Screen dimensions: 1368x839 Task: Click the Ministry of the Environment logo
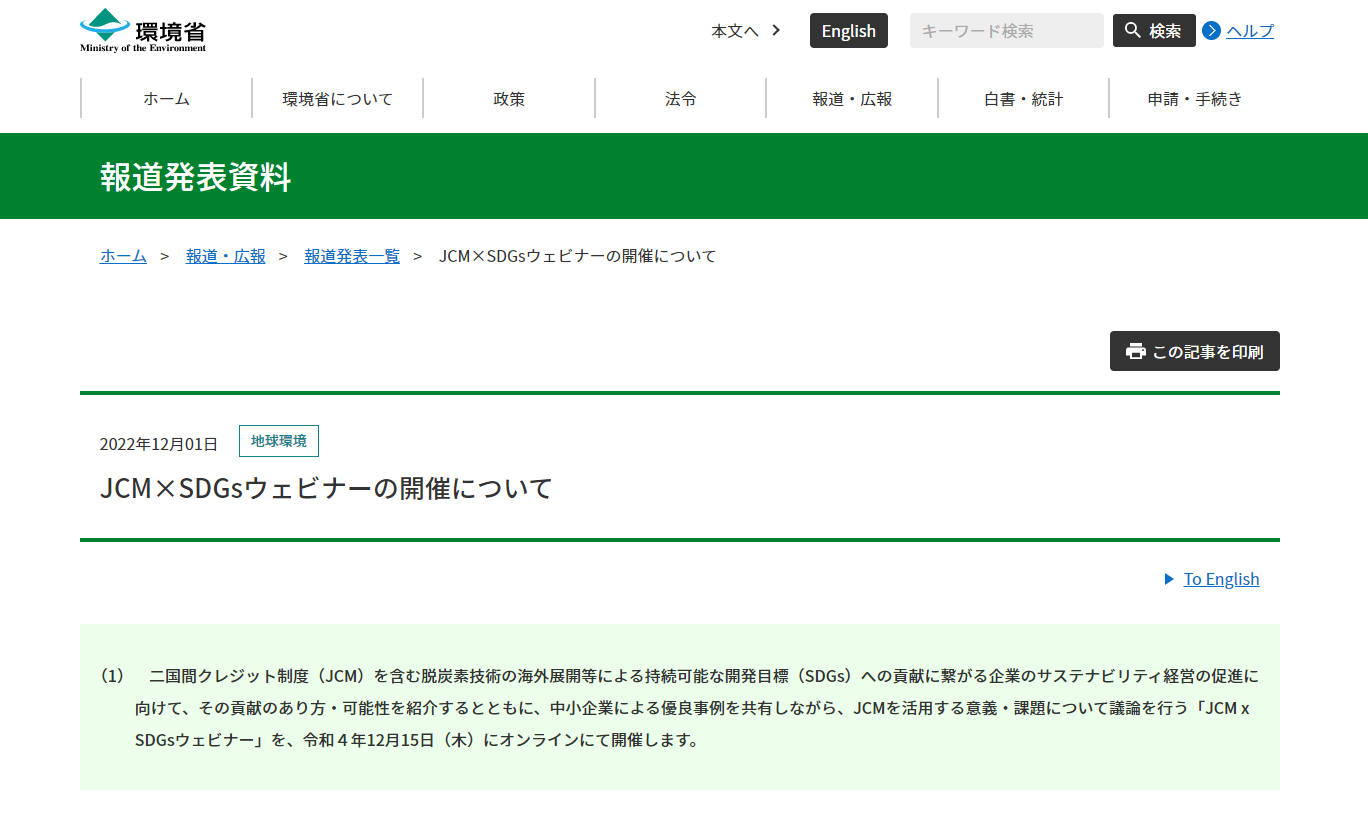point(143,30)
